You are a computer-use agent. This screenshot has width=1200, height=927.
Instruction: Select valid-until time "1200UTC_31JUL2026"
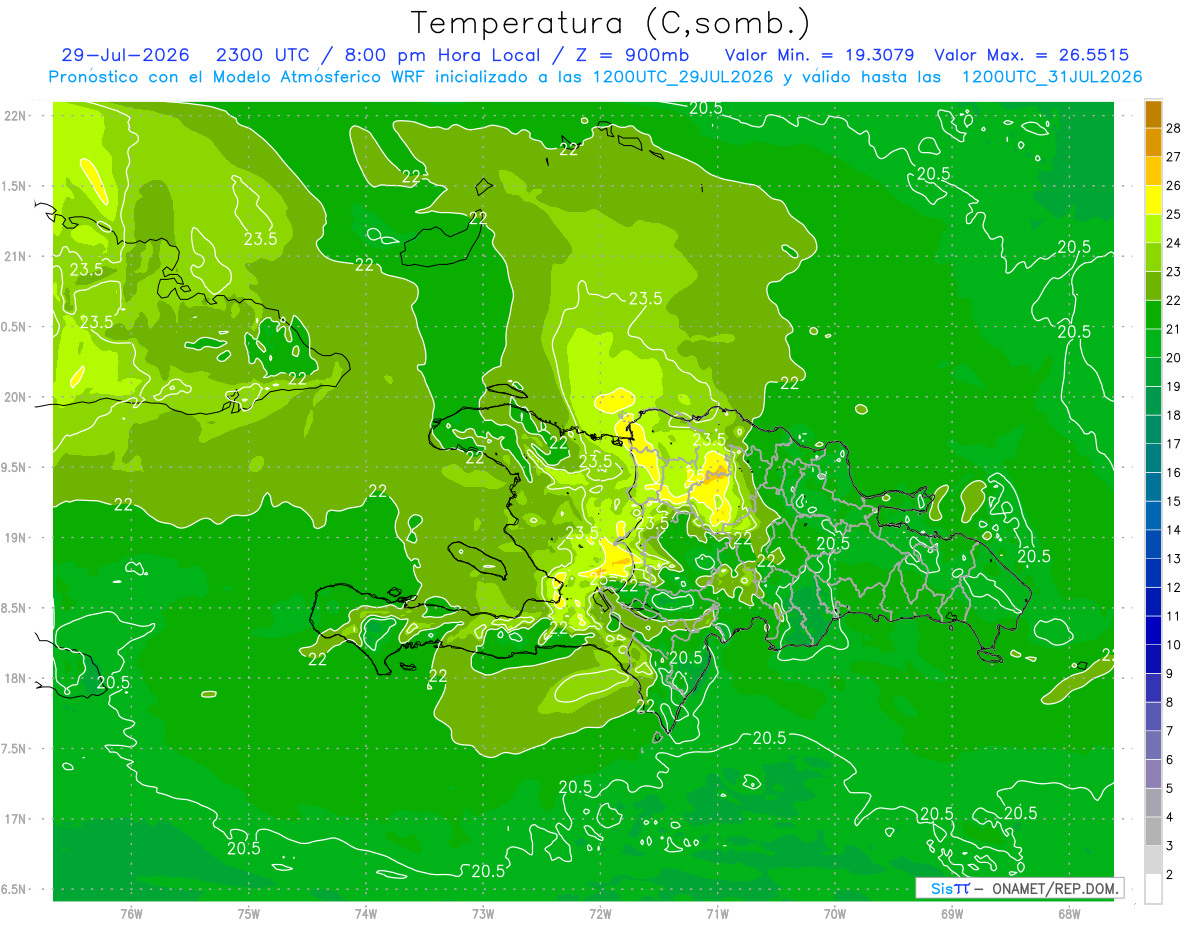pyautogui.click(x=1051, y=77)
